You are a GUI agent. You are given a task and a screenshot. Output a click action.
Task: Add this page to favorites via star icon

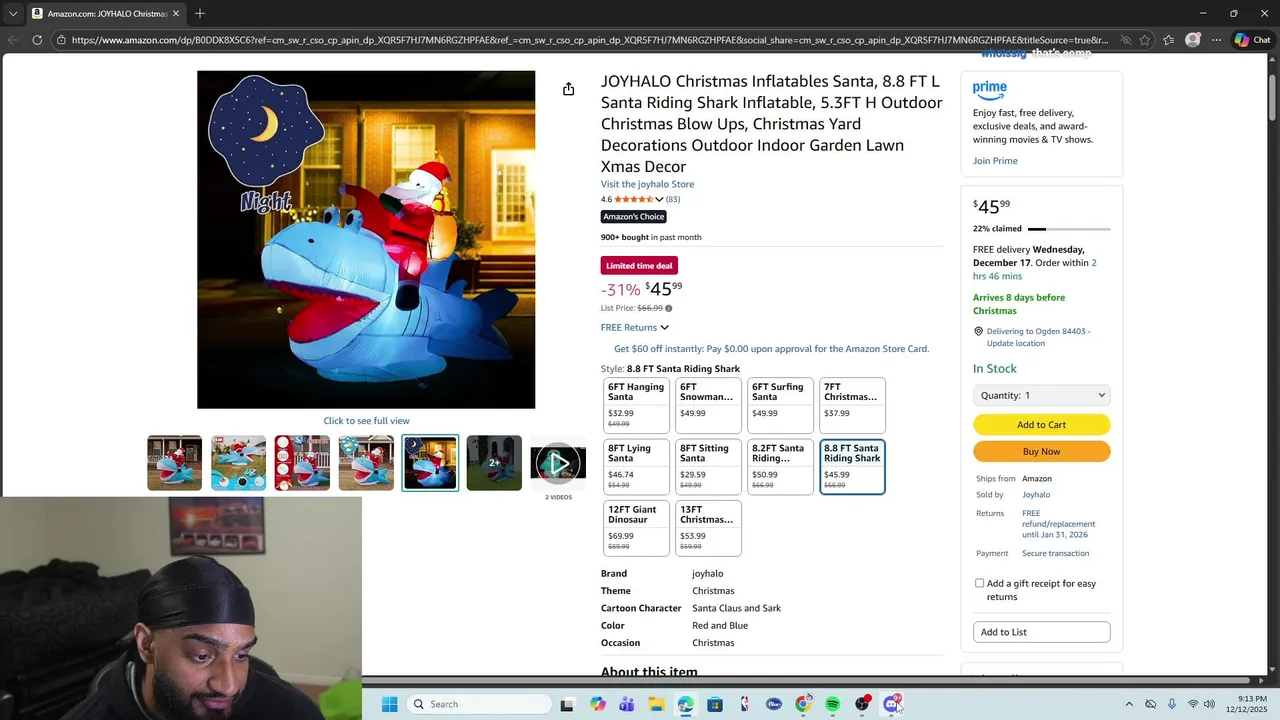pyautogui.click(x=1144, y=40)
